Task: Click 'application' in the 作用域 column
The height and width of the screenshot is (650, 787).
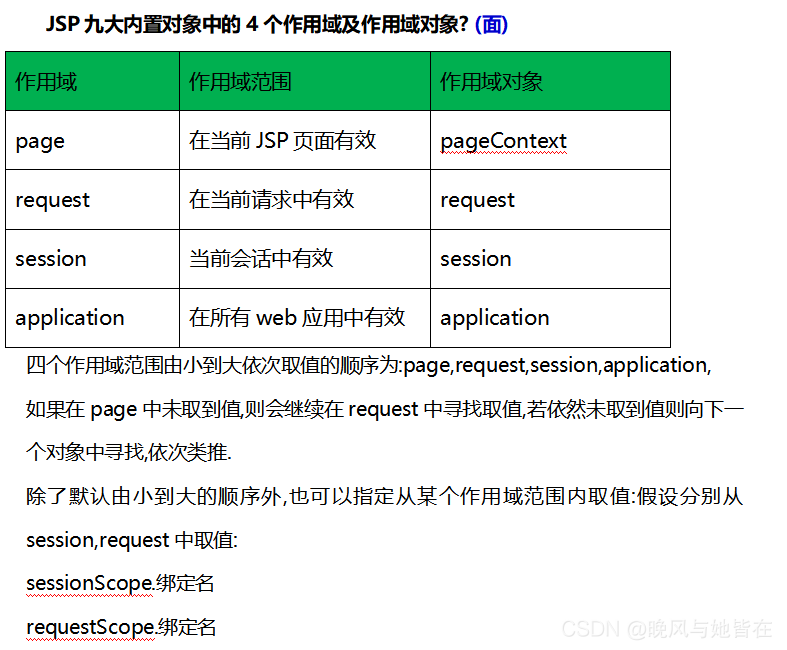Action: (x=92, y=318)
